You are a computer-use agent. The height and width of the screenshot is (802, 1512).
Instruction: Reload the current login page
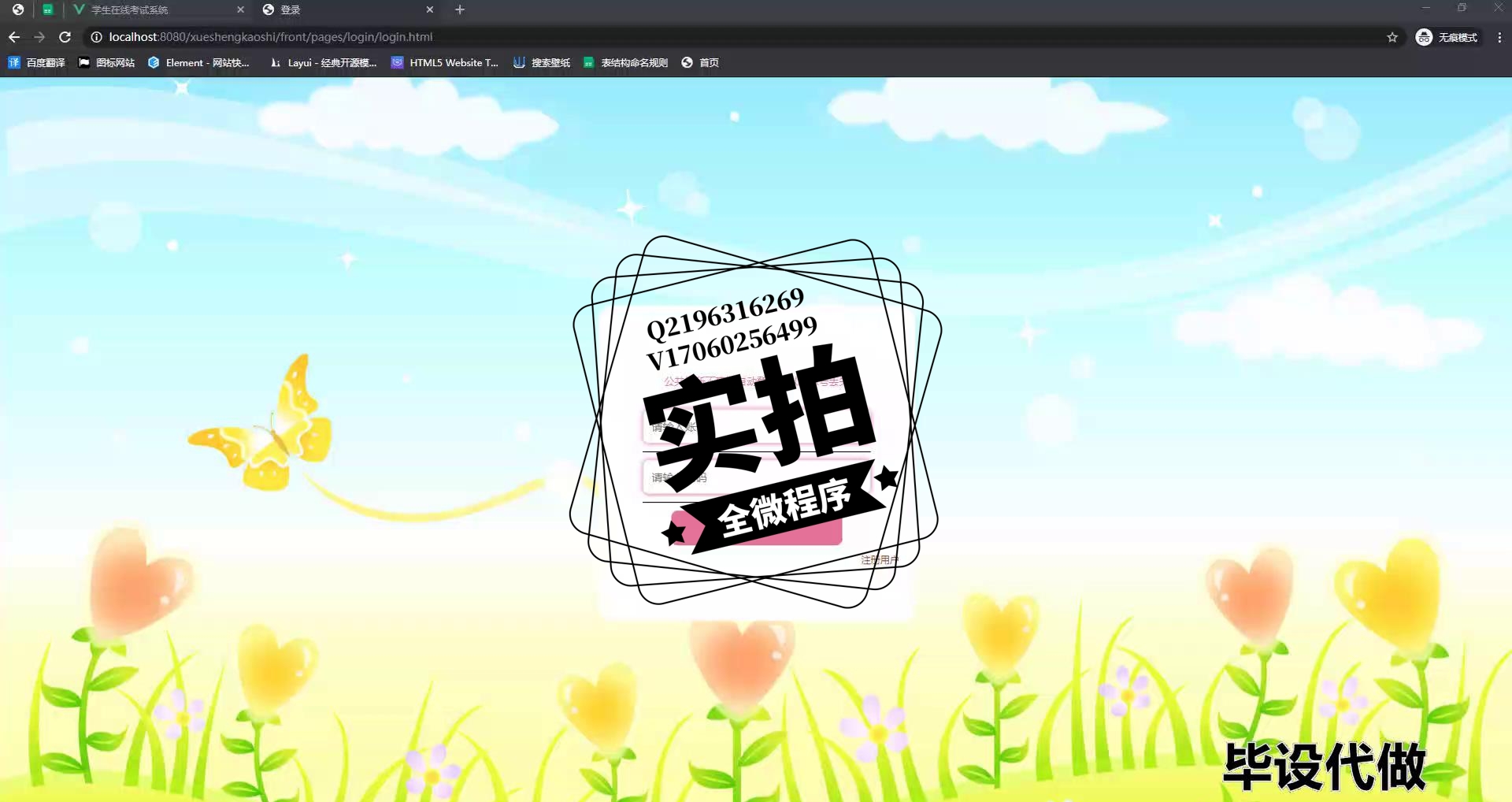[65, 37]
